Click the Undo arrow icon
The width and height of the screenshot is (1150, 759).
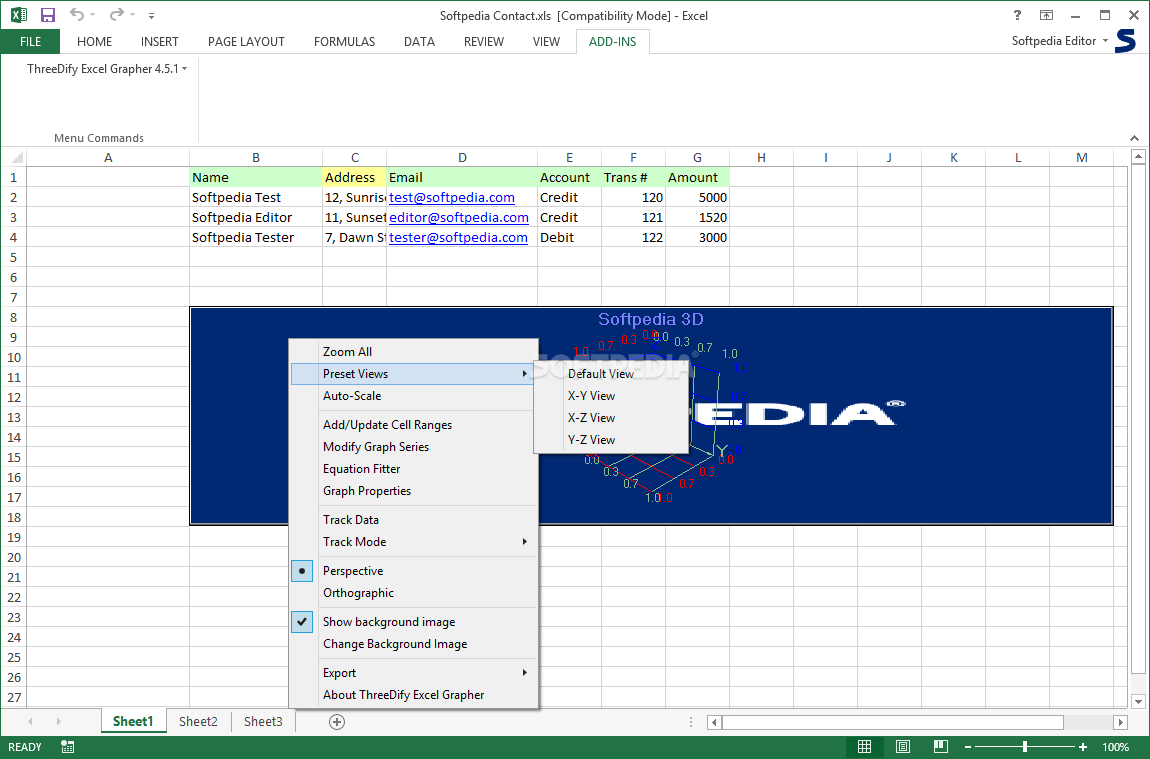pos(76,15)
